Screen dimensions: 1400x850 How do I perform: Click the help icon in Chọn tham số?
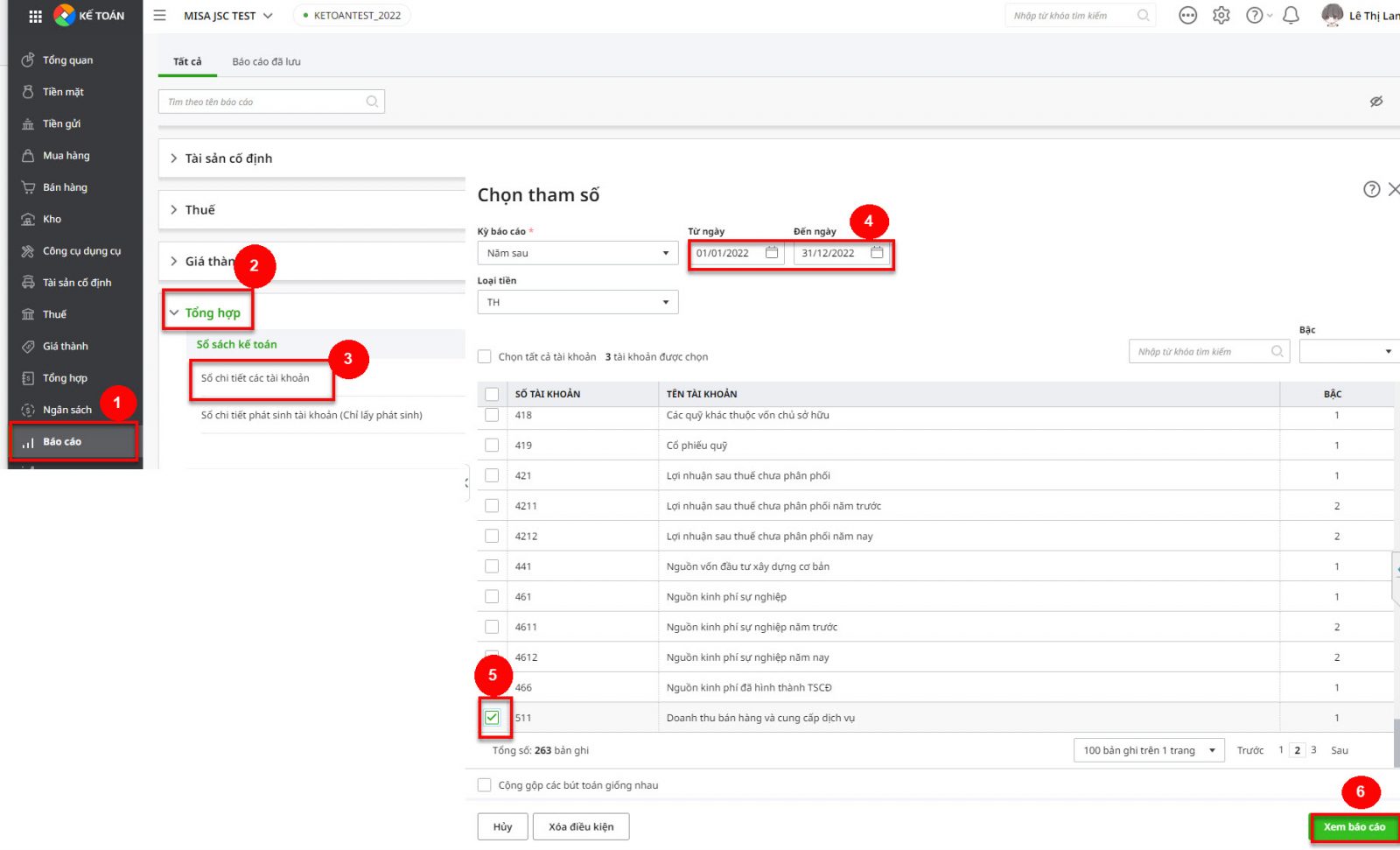click(1371, 189)
